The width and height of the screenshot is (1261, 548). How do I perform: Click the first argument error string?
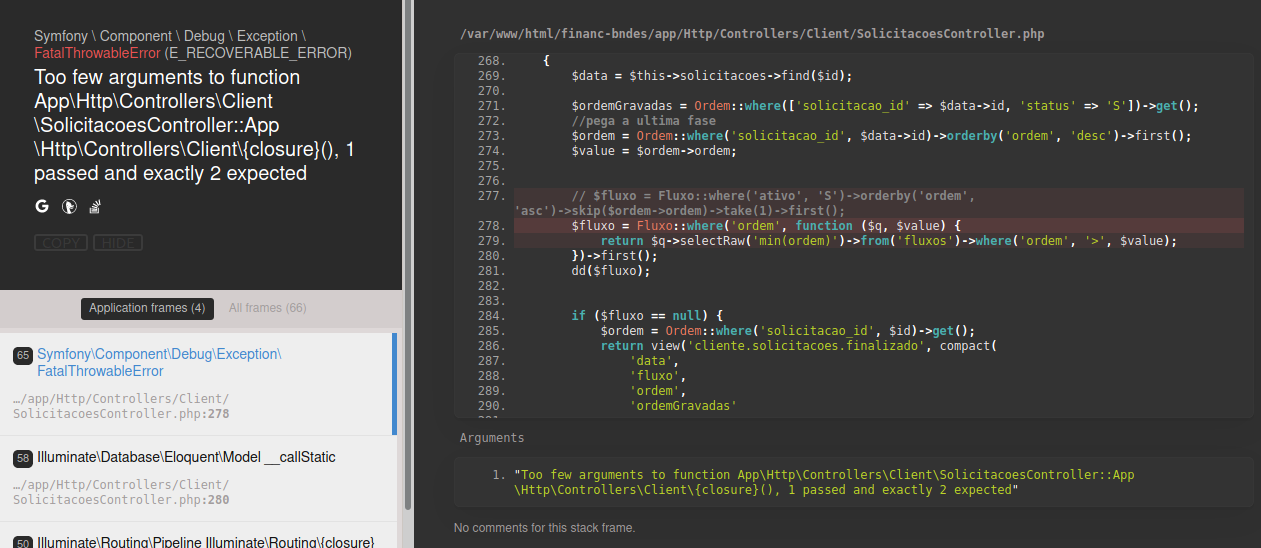click(824, 483)
